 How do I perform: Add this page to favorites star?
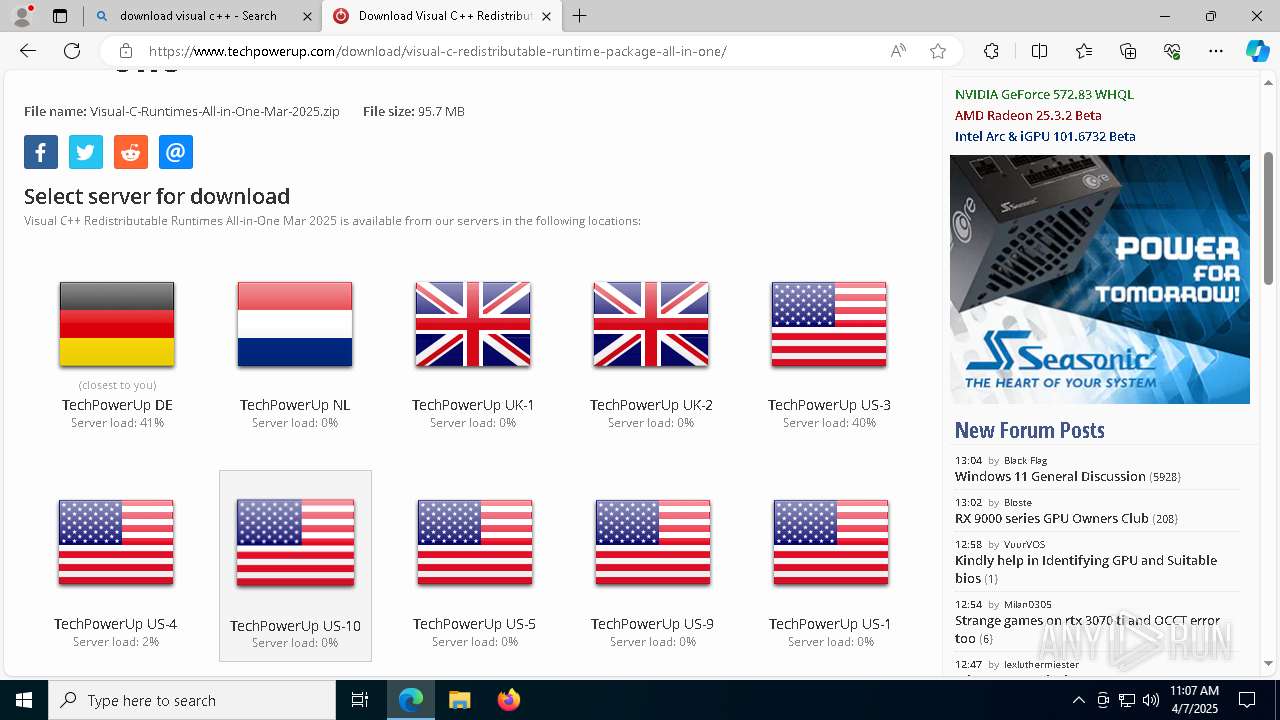tap(938, 51)
